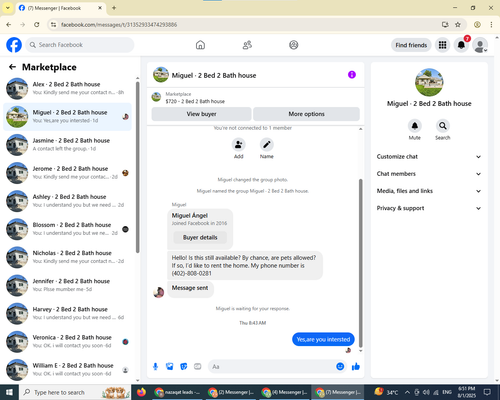The image size is (500, 400).
Task: Open Chrome tab search dropdown arrow
Action: click(7, 8)
